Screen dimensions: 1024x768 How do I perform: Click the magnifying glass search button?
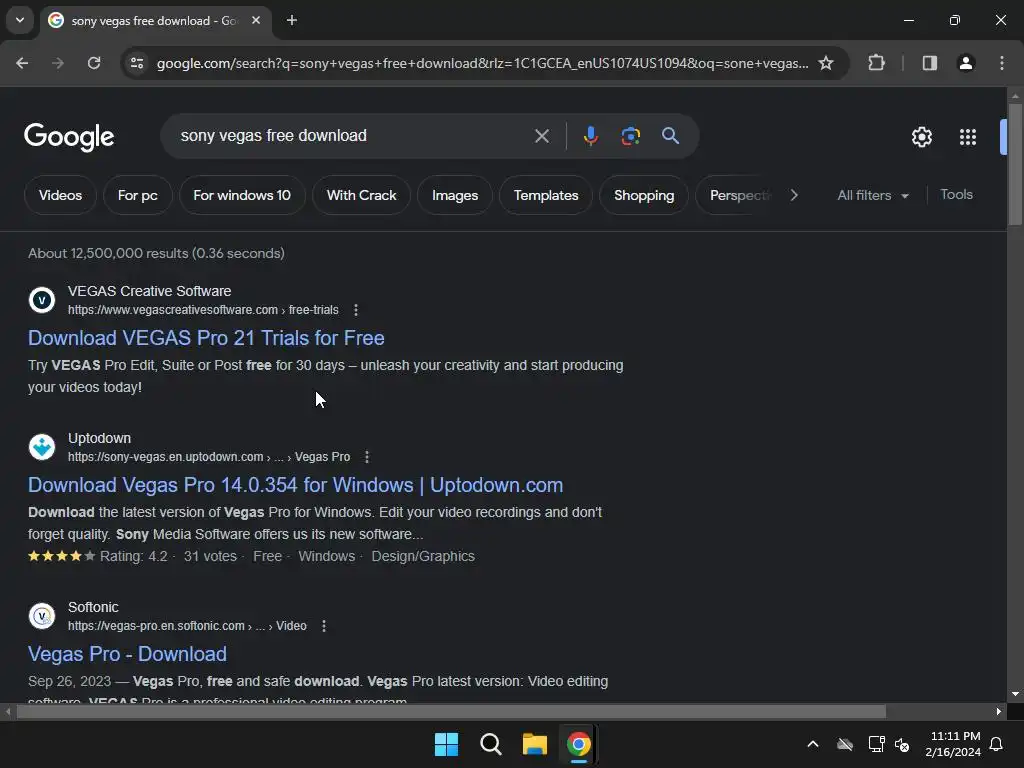(x=670, y=136)
